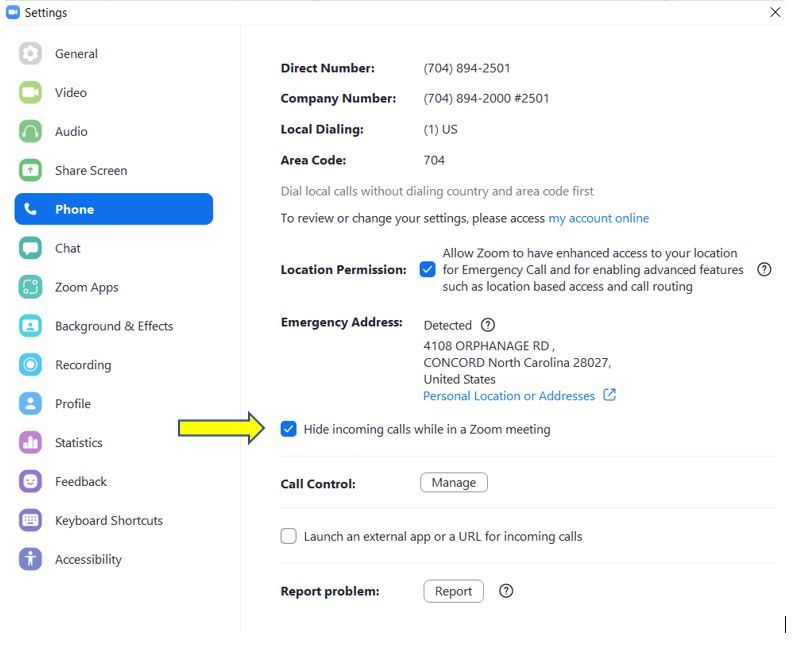
Task: Open the my account online link
Action: [598, 218]
